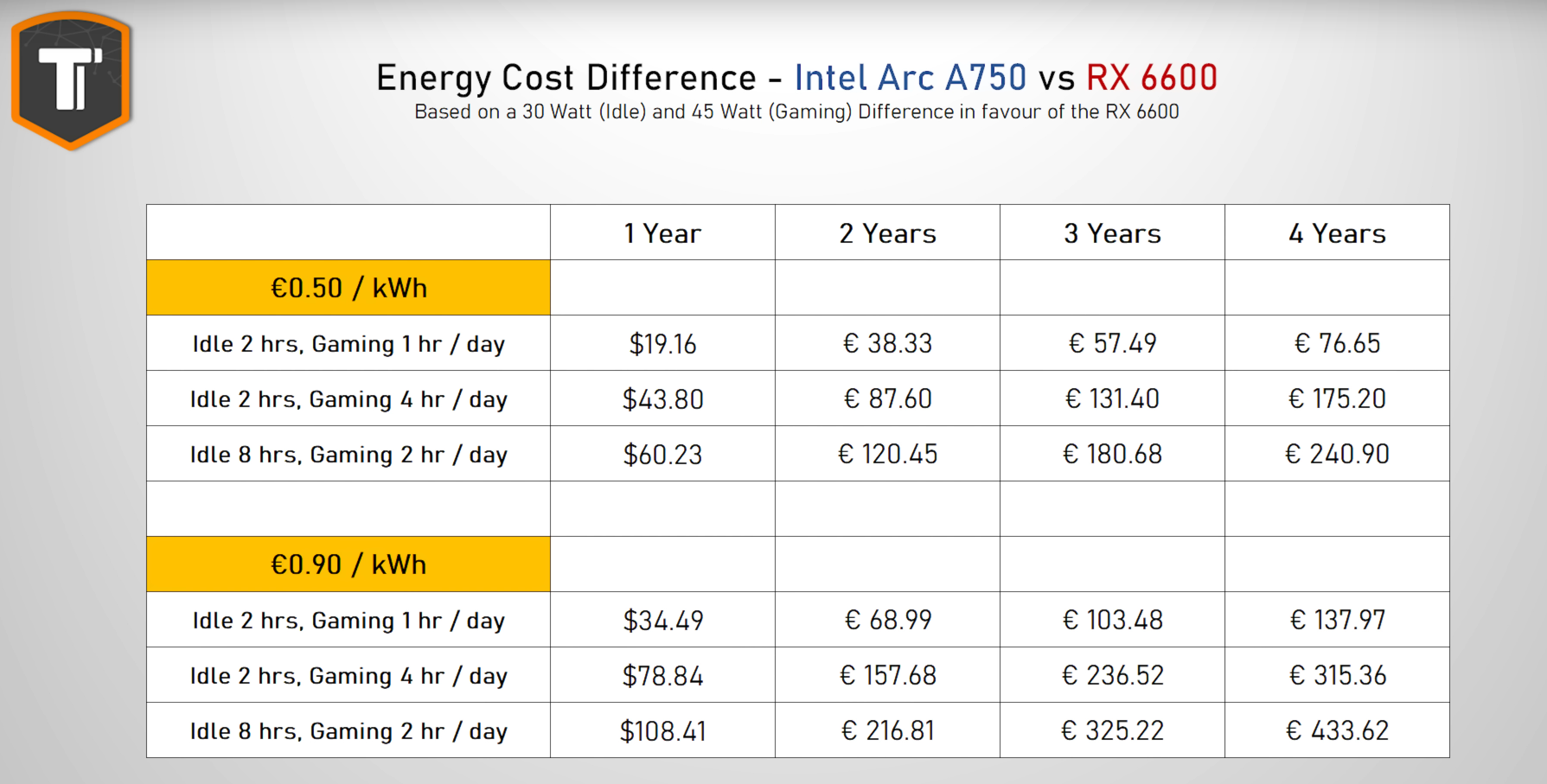Click the yellow '€0.90 / kWh' cell
The height and width of the screenshot is (784, 1547).
[x=348, y=564]
